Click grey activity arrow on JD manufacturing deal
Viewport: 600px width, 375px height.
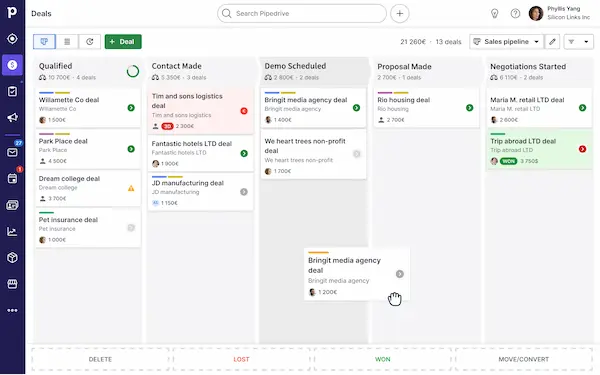click(x=244, y=192)
